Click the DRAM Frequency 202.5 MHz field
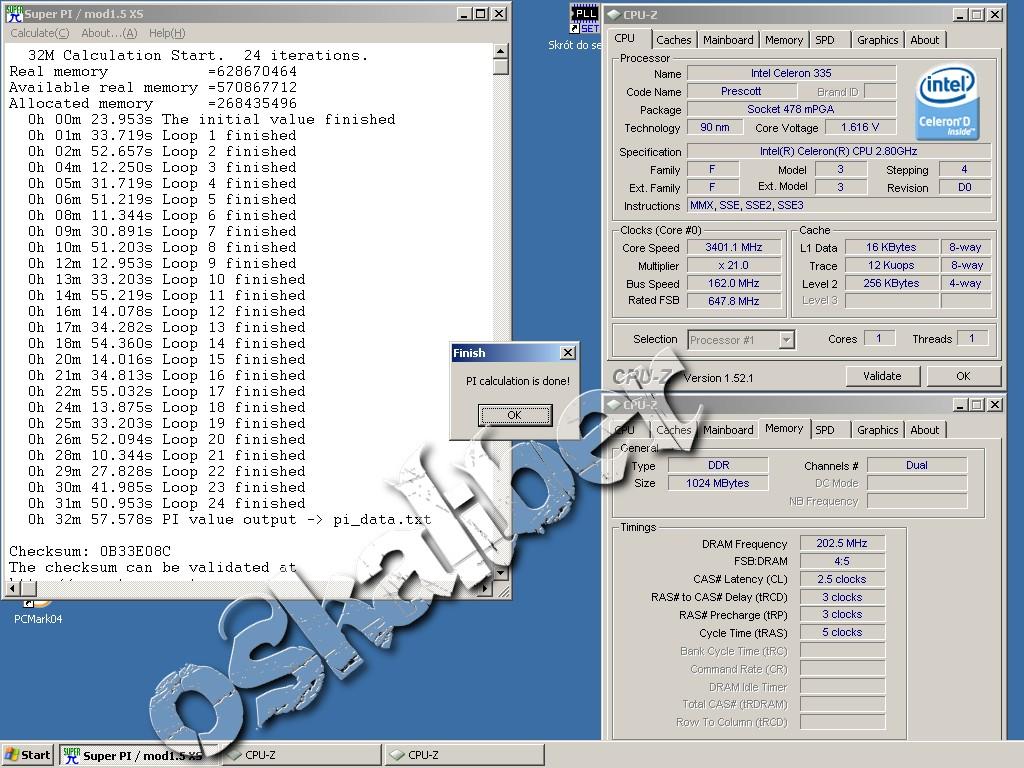The width and height of the screenshot is (1024, 768). pos(842,543)
